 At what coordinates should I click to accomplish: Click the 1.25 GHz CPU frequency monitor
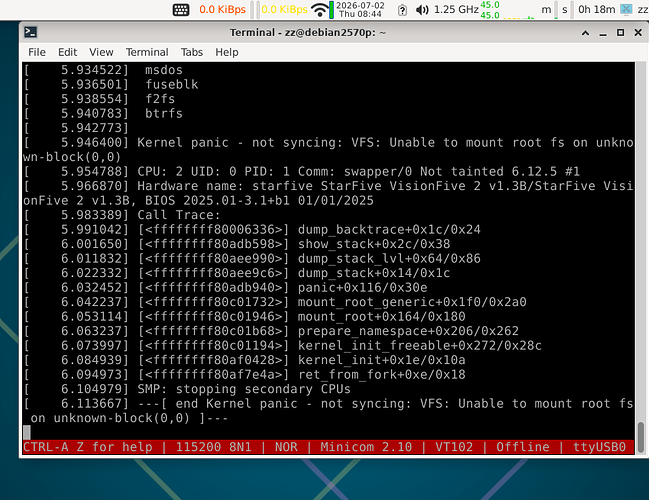pyautogui.click(x=456, y=10)
